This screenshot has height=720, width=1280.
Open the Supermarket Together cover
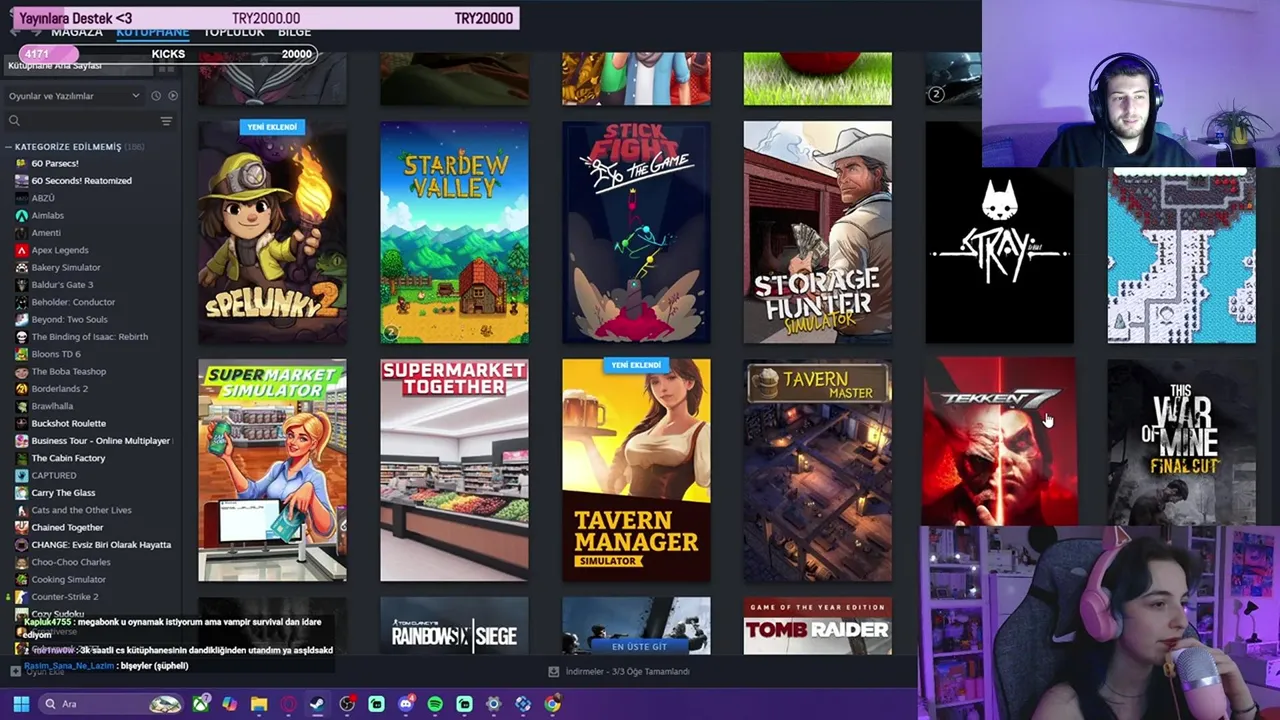(454, 470)
